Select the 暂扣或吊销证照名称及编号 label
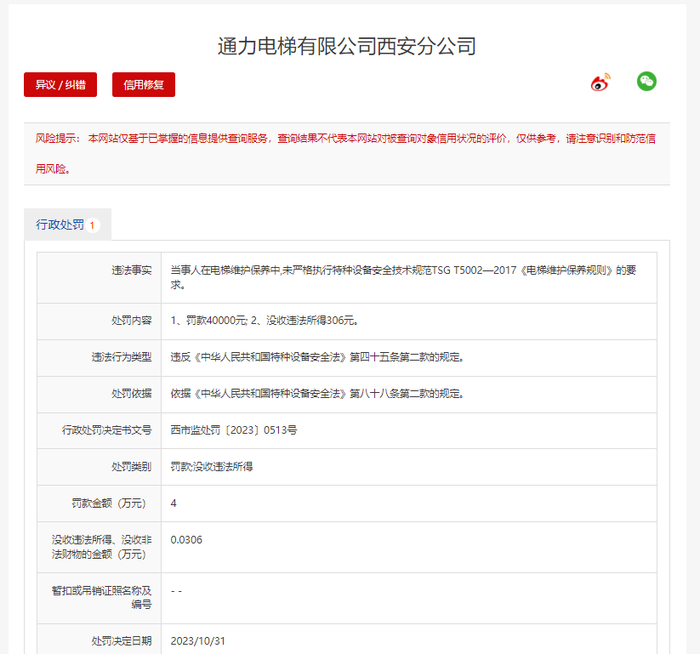Viewport: 700px width, 654px height. point(101,598)
